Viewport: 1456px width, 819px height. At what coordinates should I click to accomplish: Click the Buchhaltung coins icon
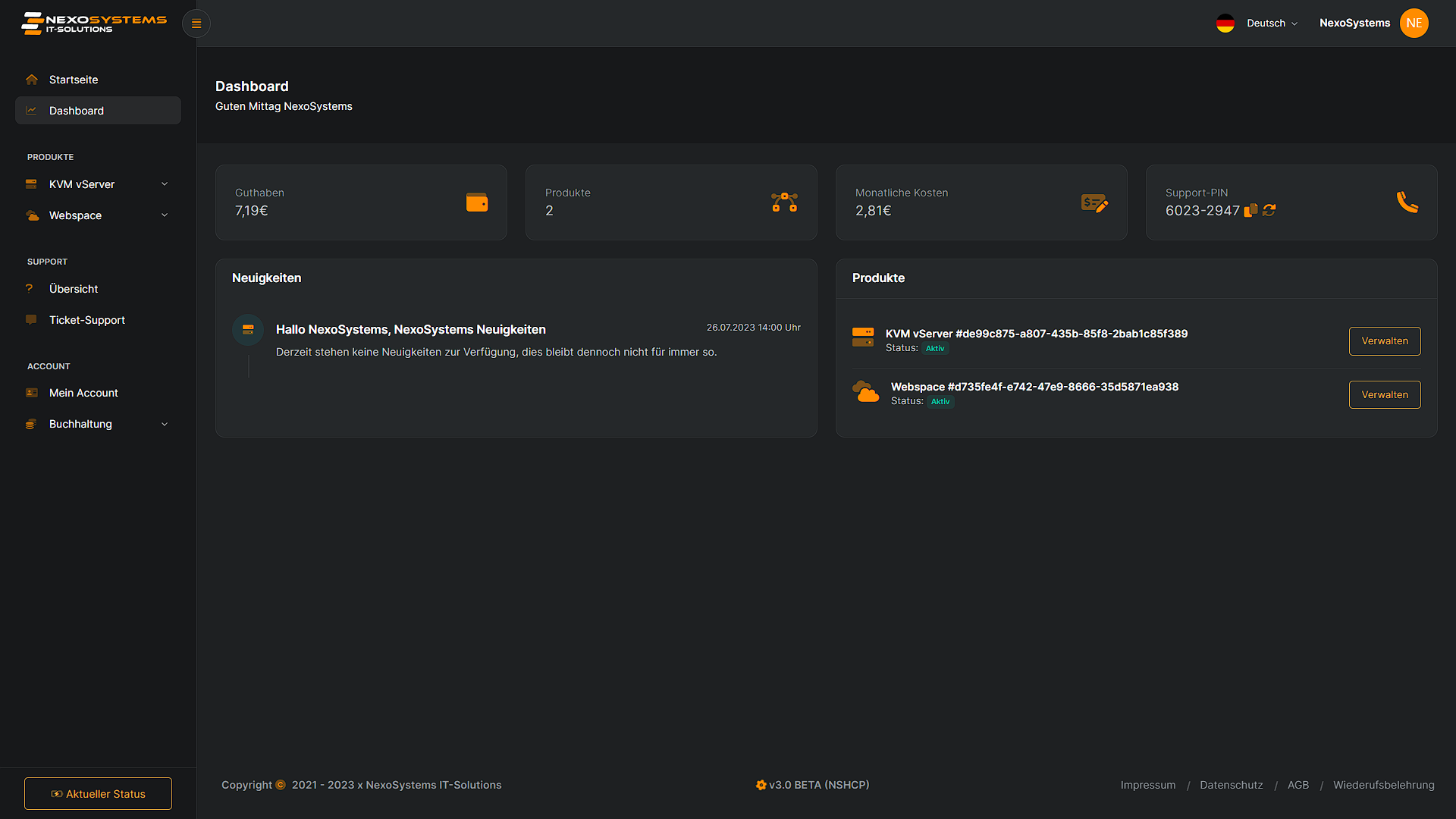tap(31, 424)
